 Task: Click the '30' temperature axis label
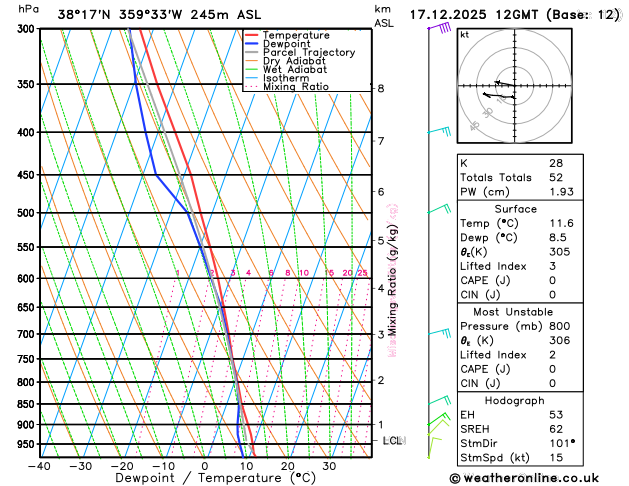tap(329, 466)
